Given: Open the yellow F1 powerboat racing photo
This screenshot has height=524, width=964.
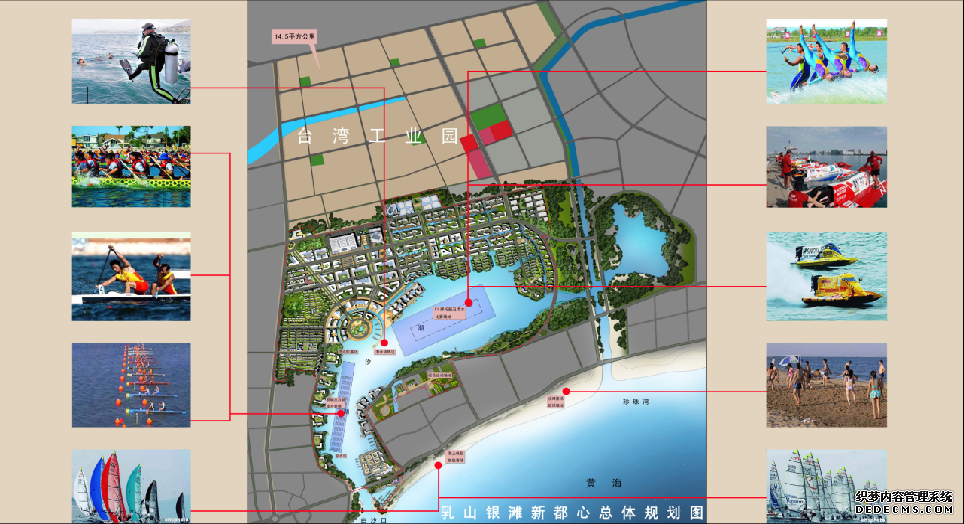Looking at the screenshot, I should [x=826, y=276].
